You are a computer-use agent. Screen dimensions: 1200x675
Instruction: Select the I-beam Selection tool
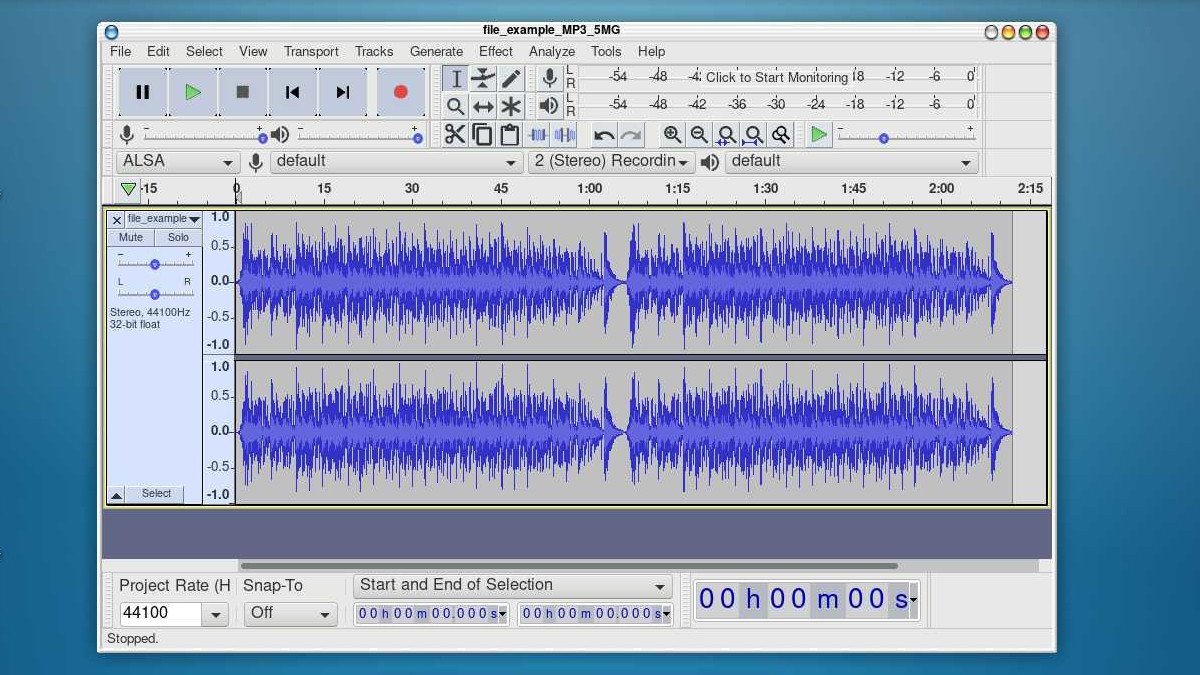pos(456,78)
